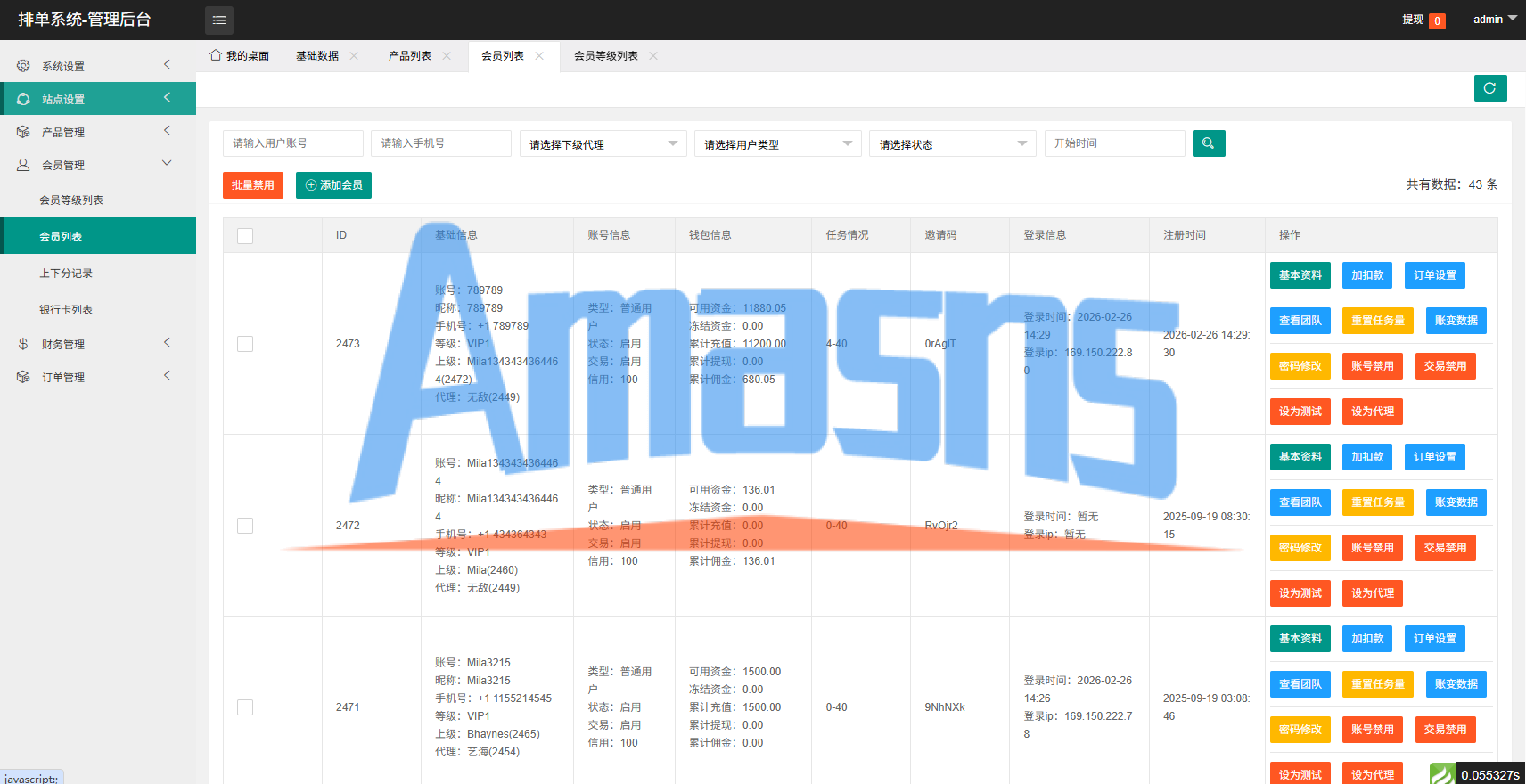Image resolution: width=1526 pixels, height=784 pixels.
Task: Toggle sidebar with hamburger menu icon
Action: (219, 20)
